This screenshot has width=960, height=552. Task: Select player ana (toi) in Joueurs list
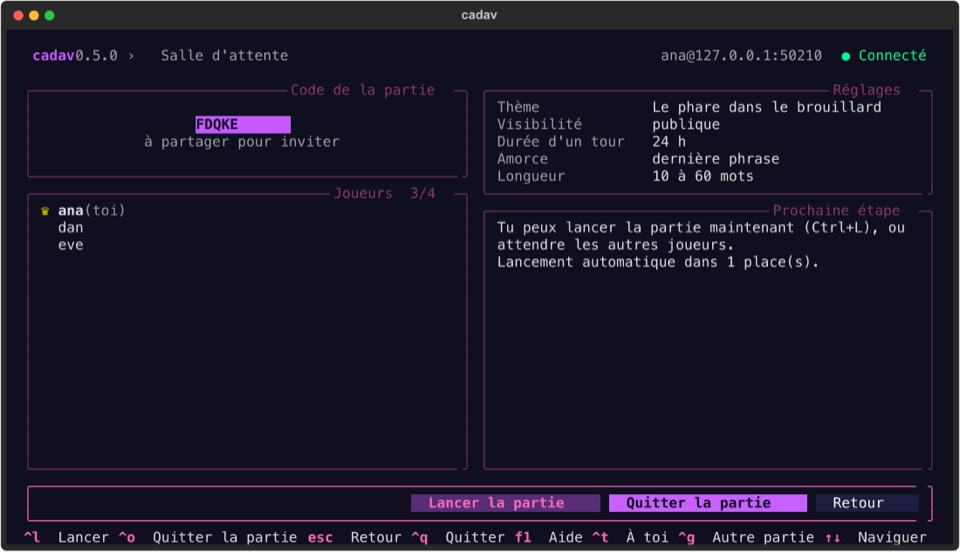click(91, 211)
